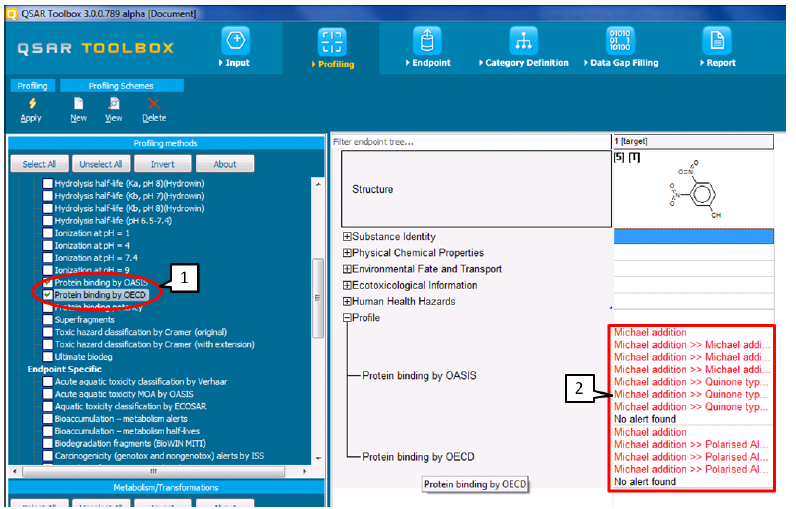Check Biodegradation fragments (BioWIN MITI)

(x=48, y=444)
